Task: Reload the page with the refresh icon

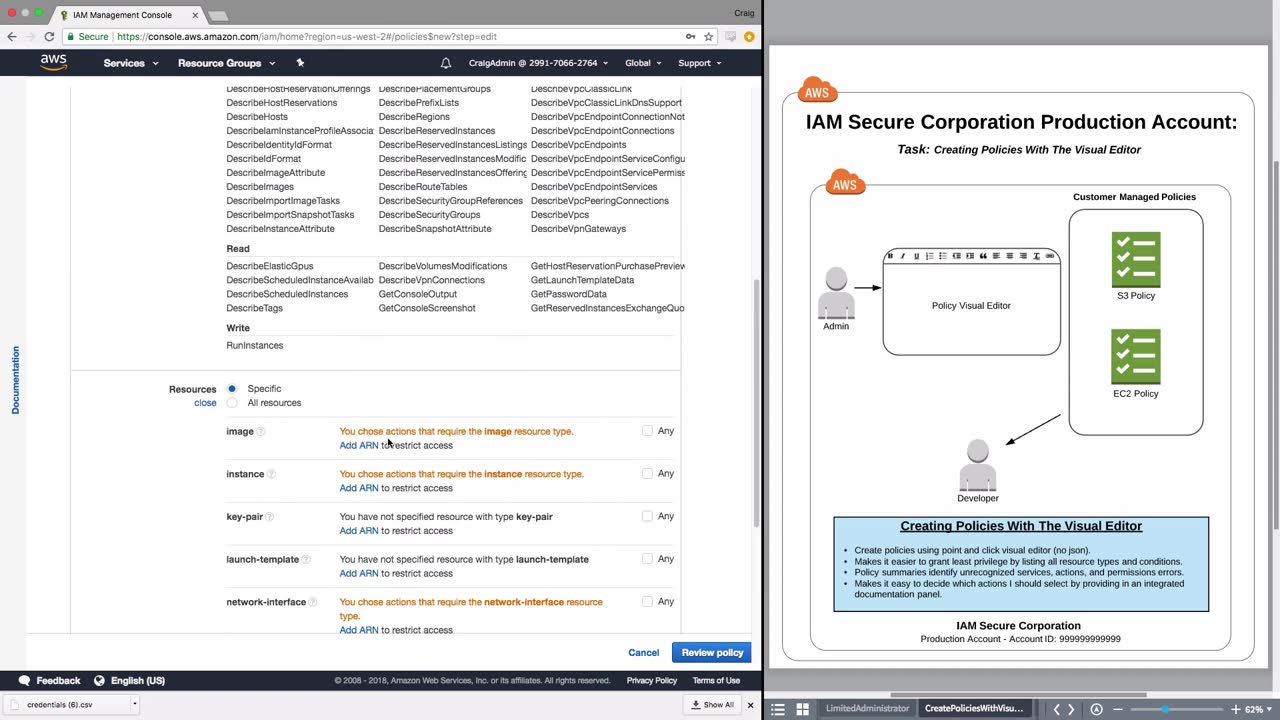Action: pyautogui.click(x=49, y=37)
